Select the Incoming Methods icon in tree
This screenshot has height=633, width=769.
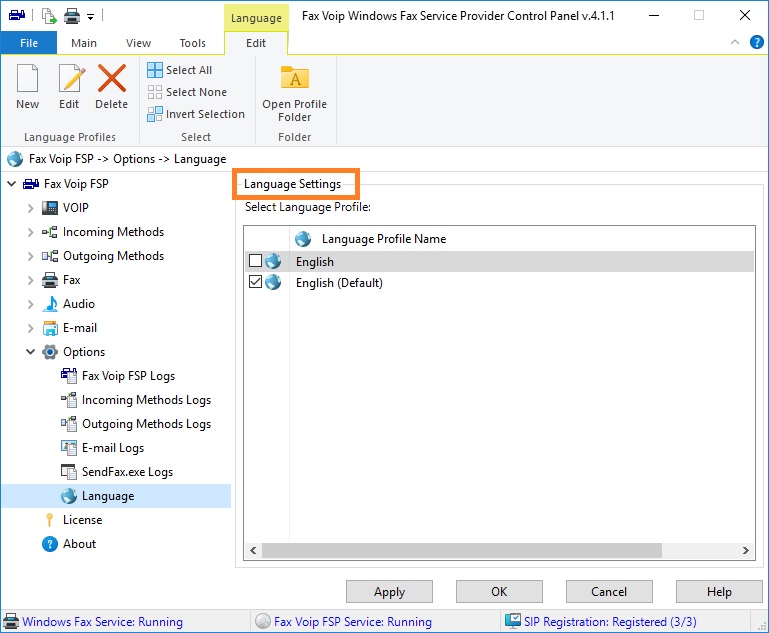coord(50,232)
